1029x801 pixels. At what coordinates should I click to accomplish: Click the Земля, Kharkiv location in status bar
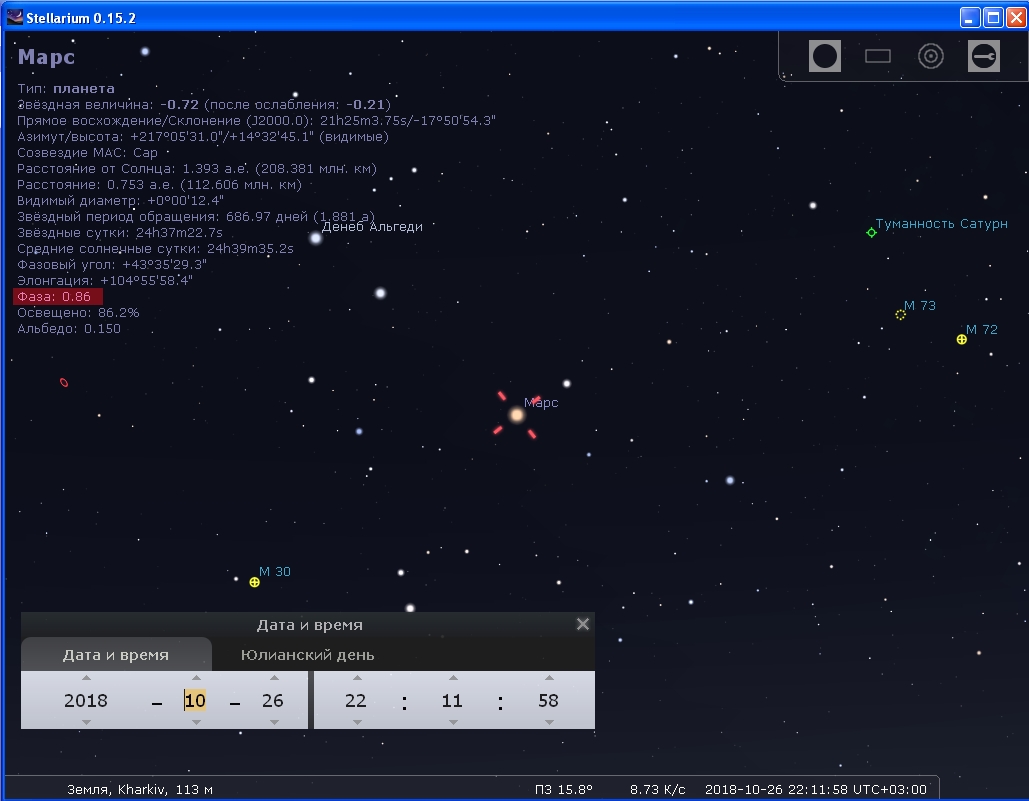tap(140, 789)
